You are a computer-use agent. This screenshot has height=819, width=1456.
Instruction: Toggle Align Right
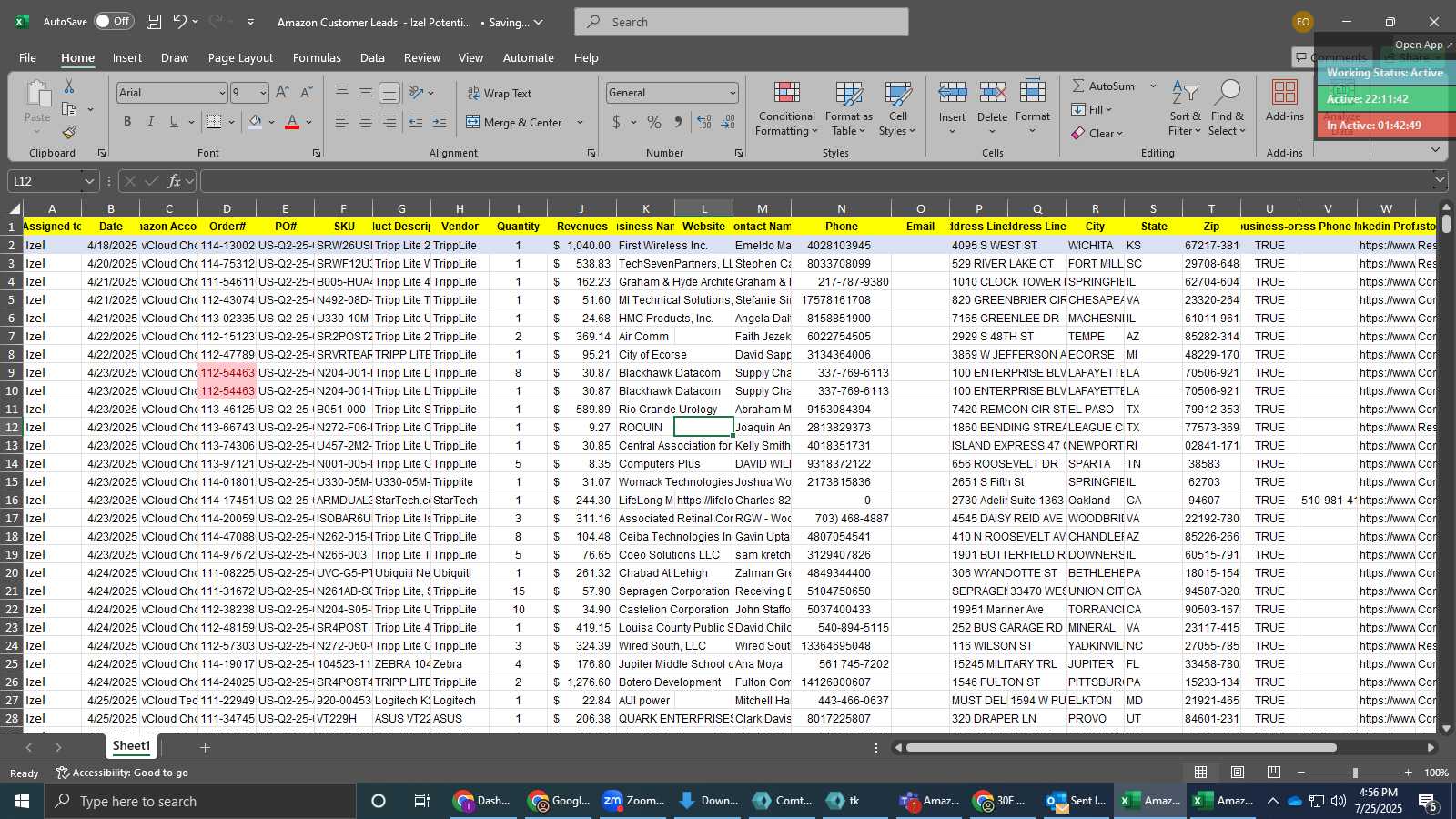pos(389,122)
